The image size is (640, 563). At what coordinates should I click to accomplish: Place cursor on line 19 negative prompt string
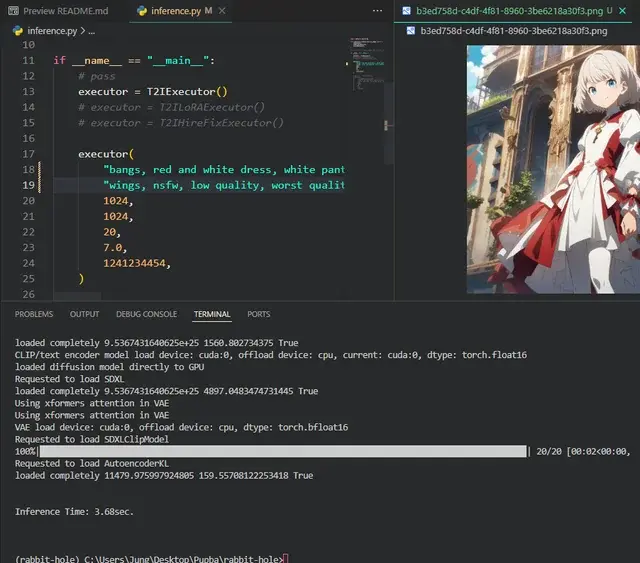[222, 185]
